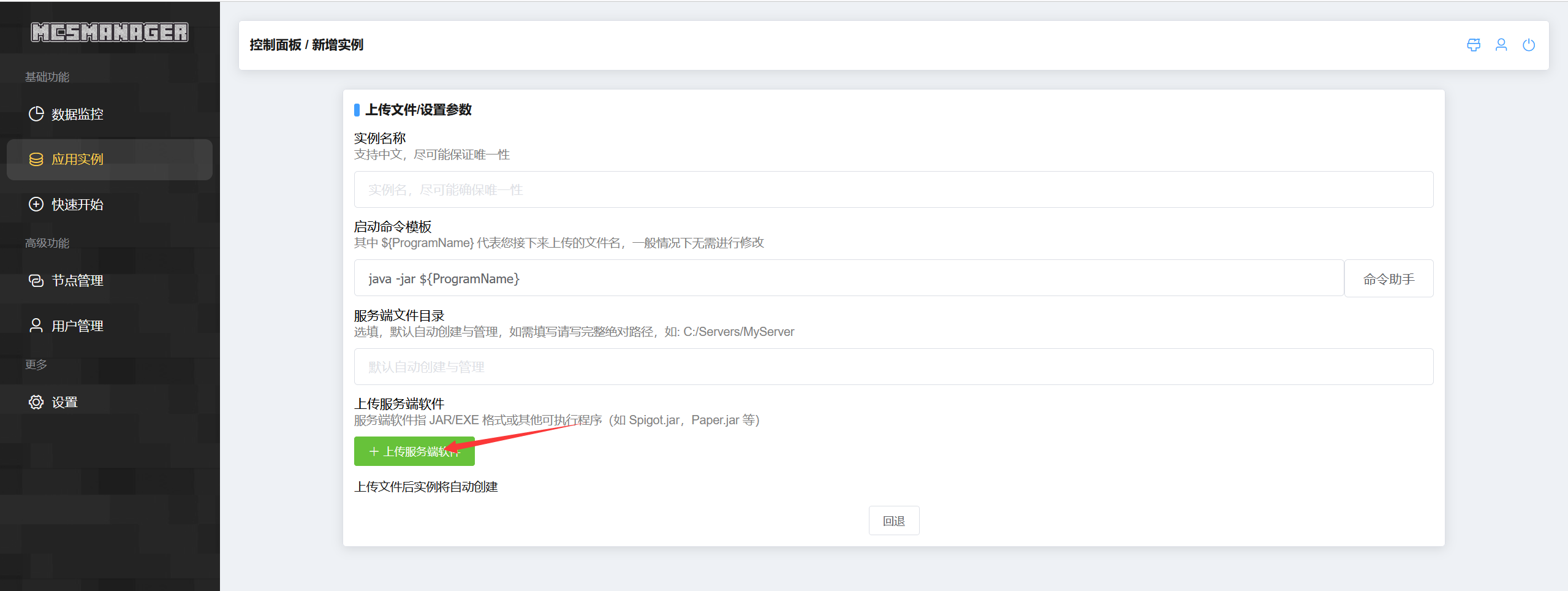Screen dimensions: 1568x591
Task: Click the link icon beside 节点管理
Action: 36,281
